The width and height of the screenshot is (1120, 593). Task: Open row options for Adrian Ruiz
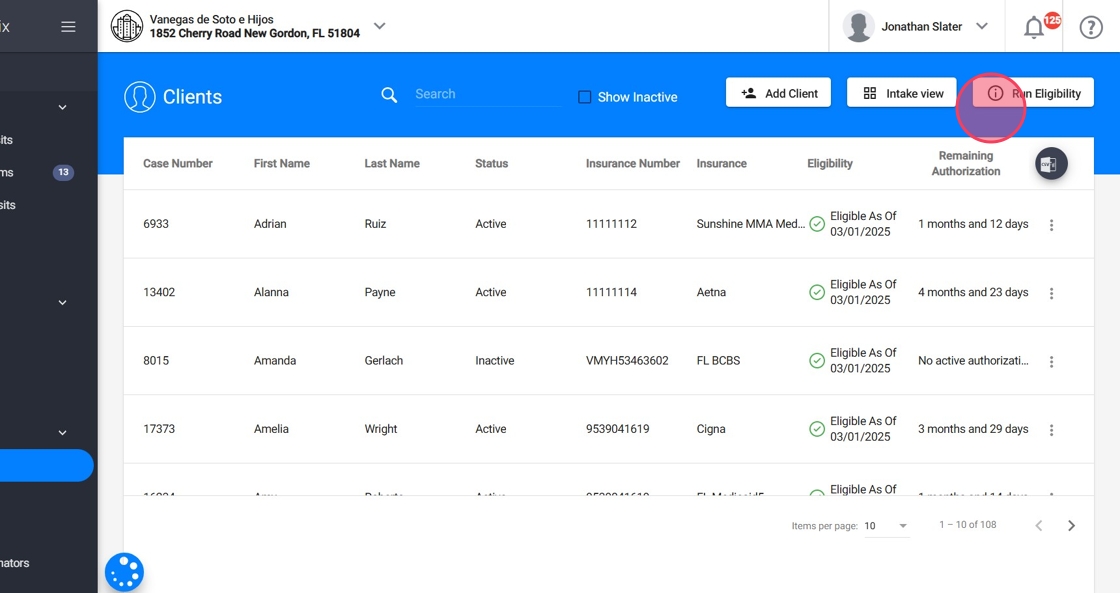point(1051,225)
